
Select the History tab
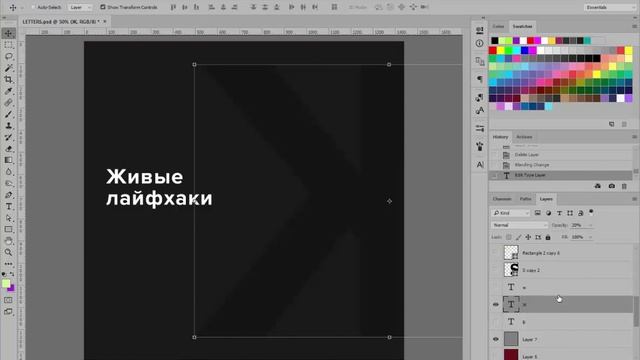click(500, 137)
